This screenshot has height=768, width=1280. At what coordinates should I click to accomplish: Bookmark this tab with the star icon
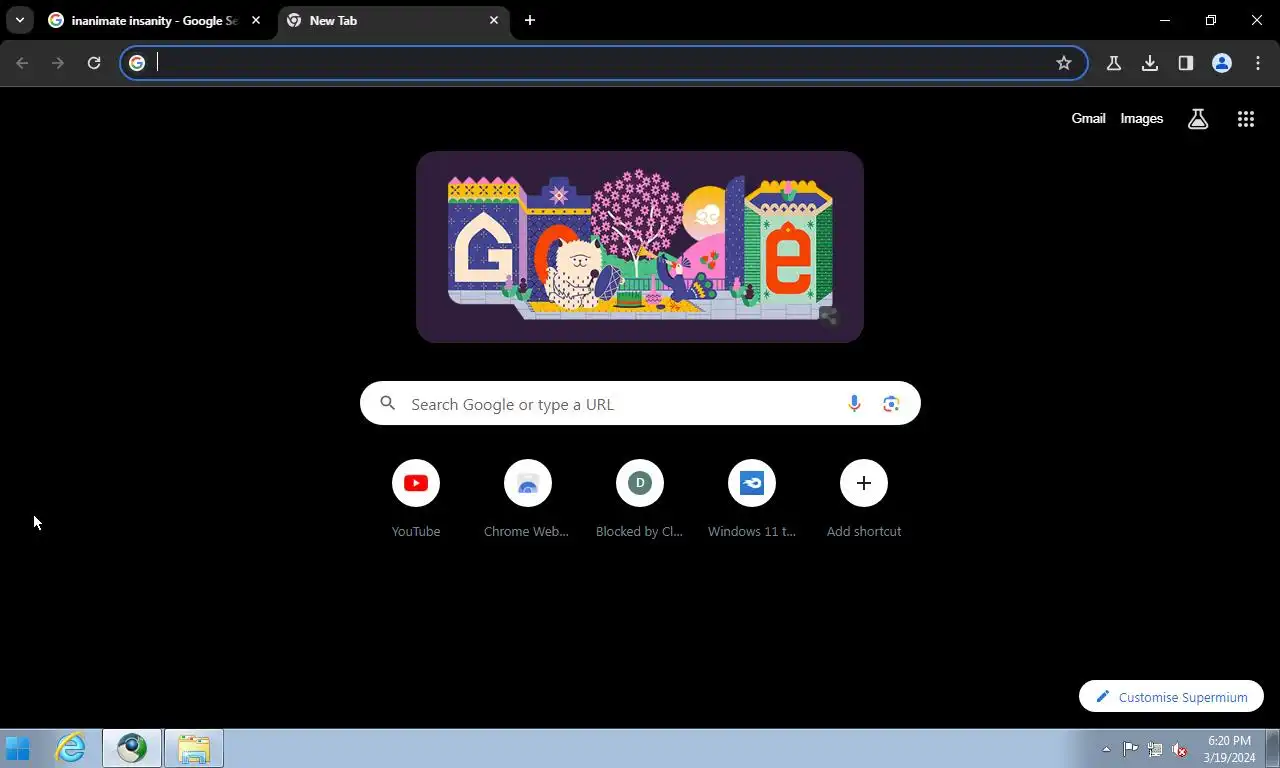tap(1064, 63)
